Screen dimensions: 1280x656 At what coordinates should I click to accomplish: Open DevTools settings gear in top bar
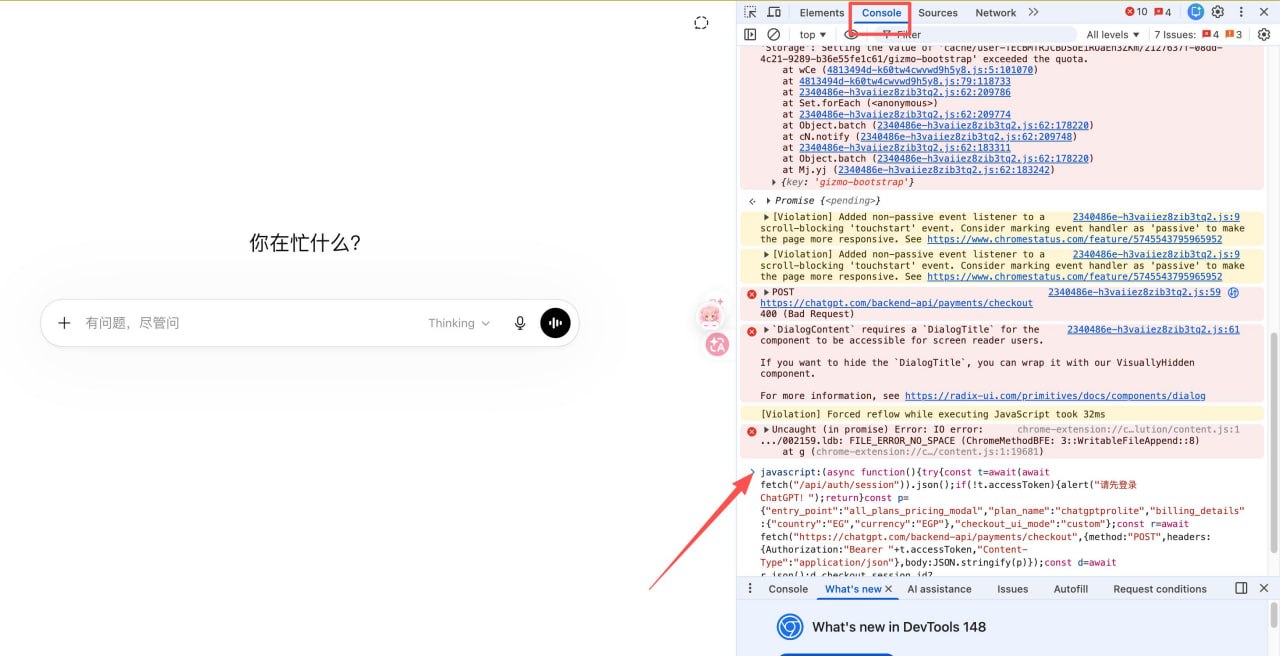1218,12
